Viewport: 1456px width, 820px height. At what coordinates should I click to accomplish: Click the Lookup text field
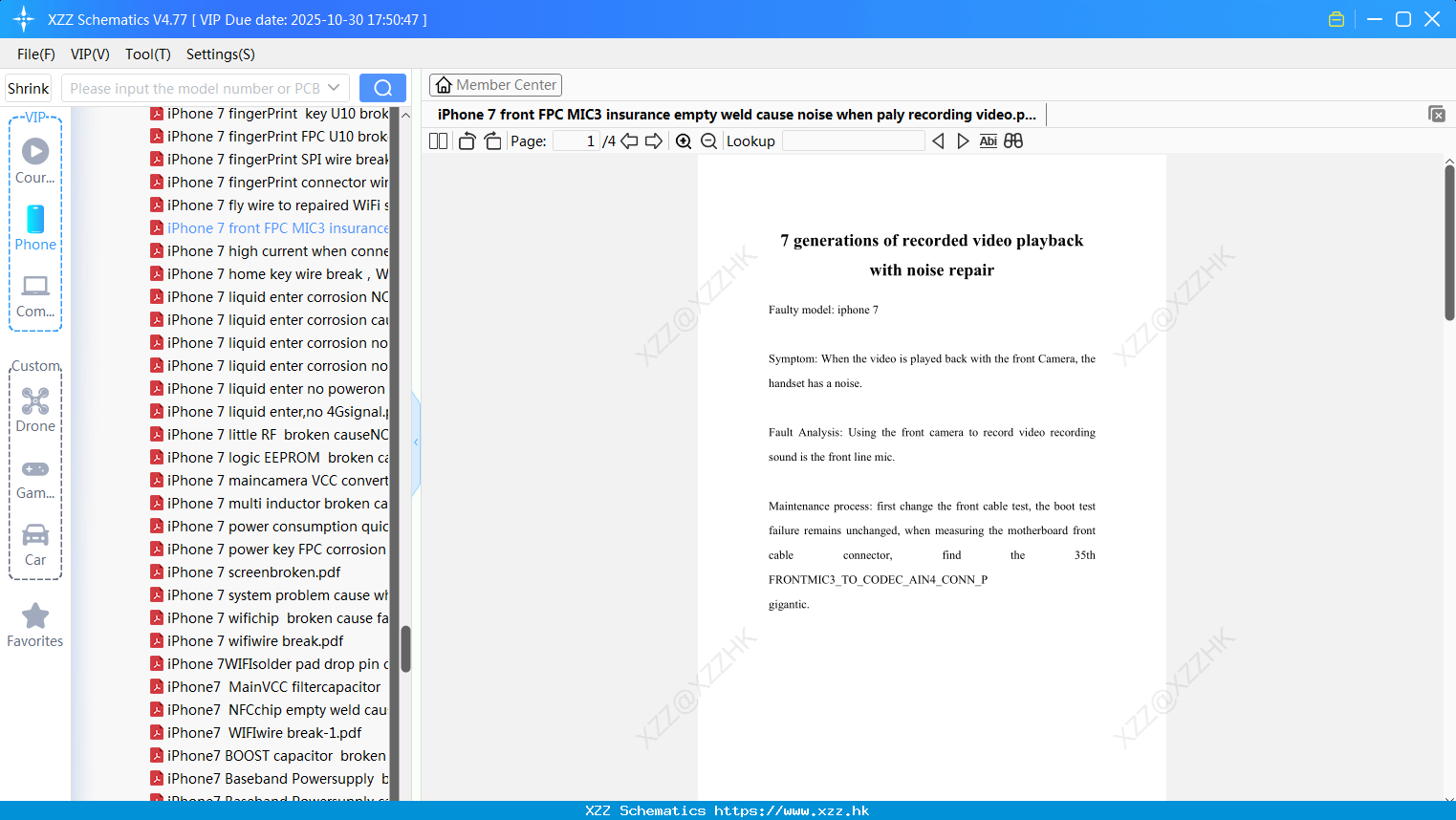(853, 141)
